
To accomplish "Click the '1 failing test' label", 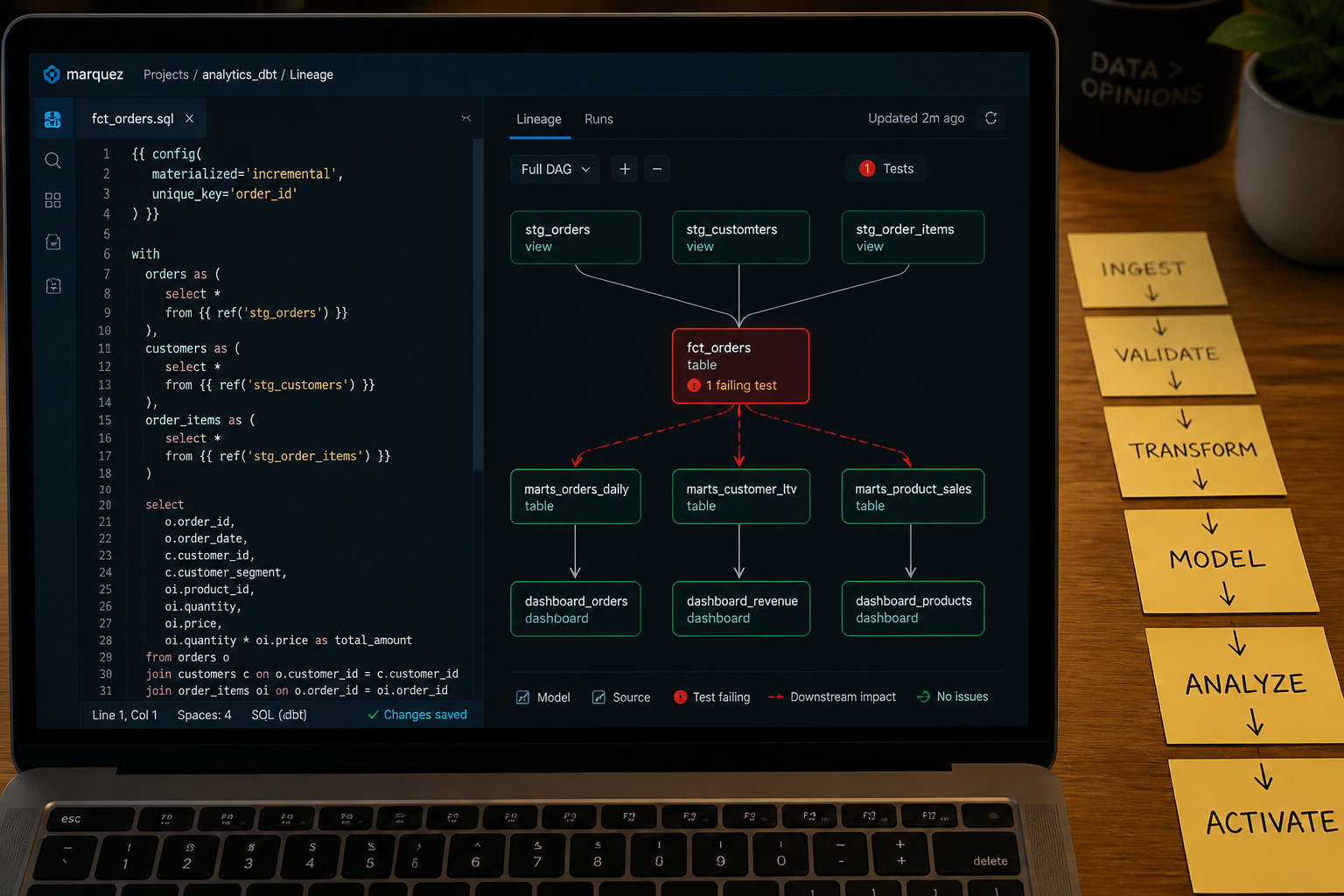I will coord(741,386).
